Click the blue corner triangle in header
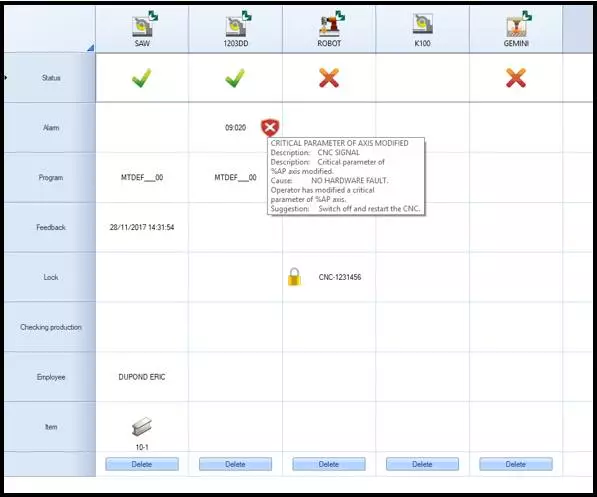This screenshot has width=597, height=497. pos(91,48)
